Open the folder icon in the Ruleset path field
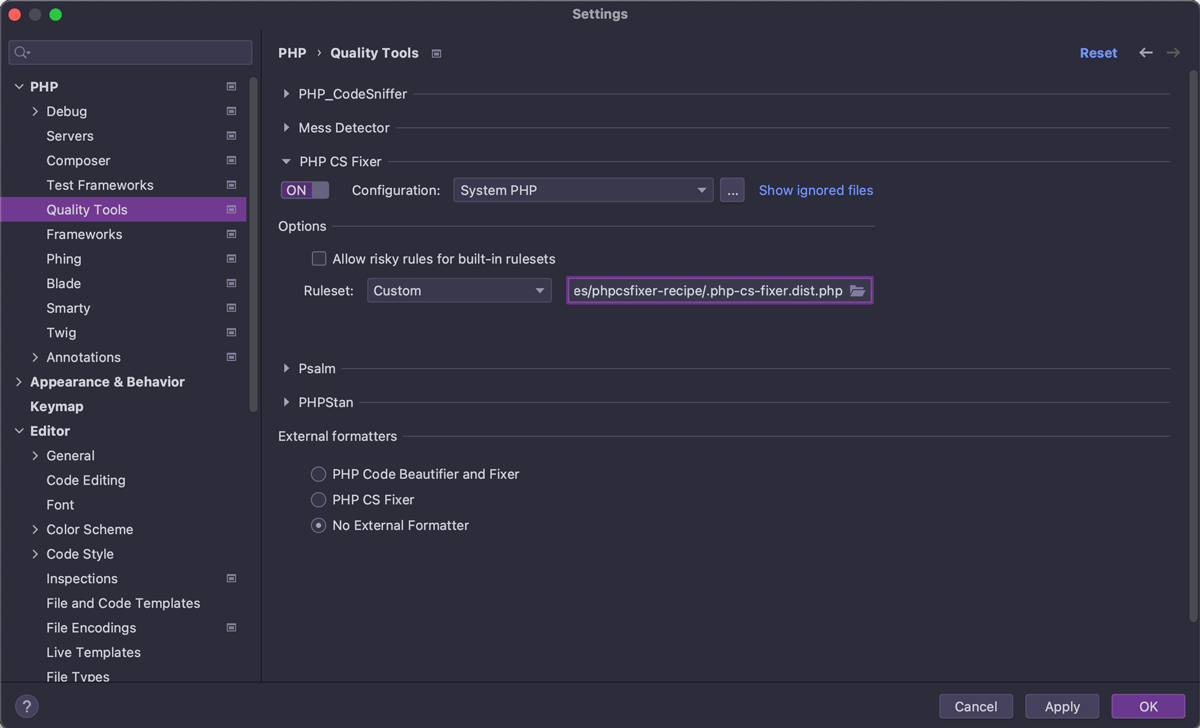The height and width of the screenshot is (728, 1200). [x=857, y=290]
